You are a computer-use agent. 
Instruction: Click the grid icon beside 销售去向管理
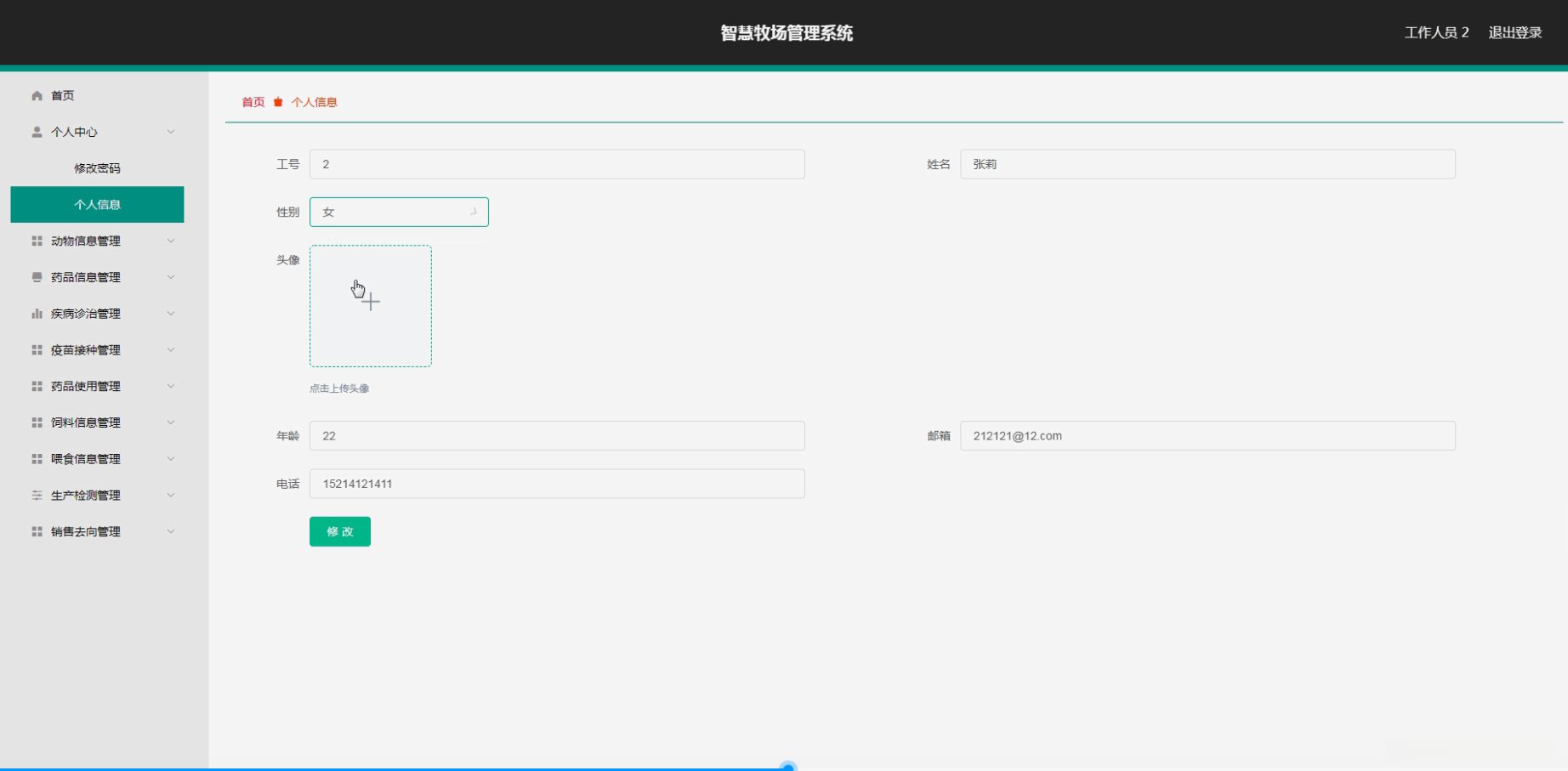[37, 531]
